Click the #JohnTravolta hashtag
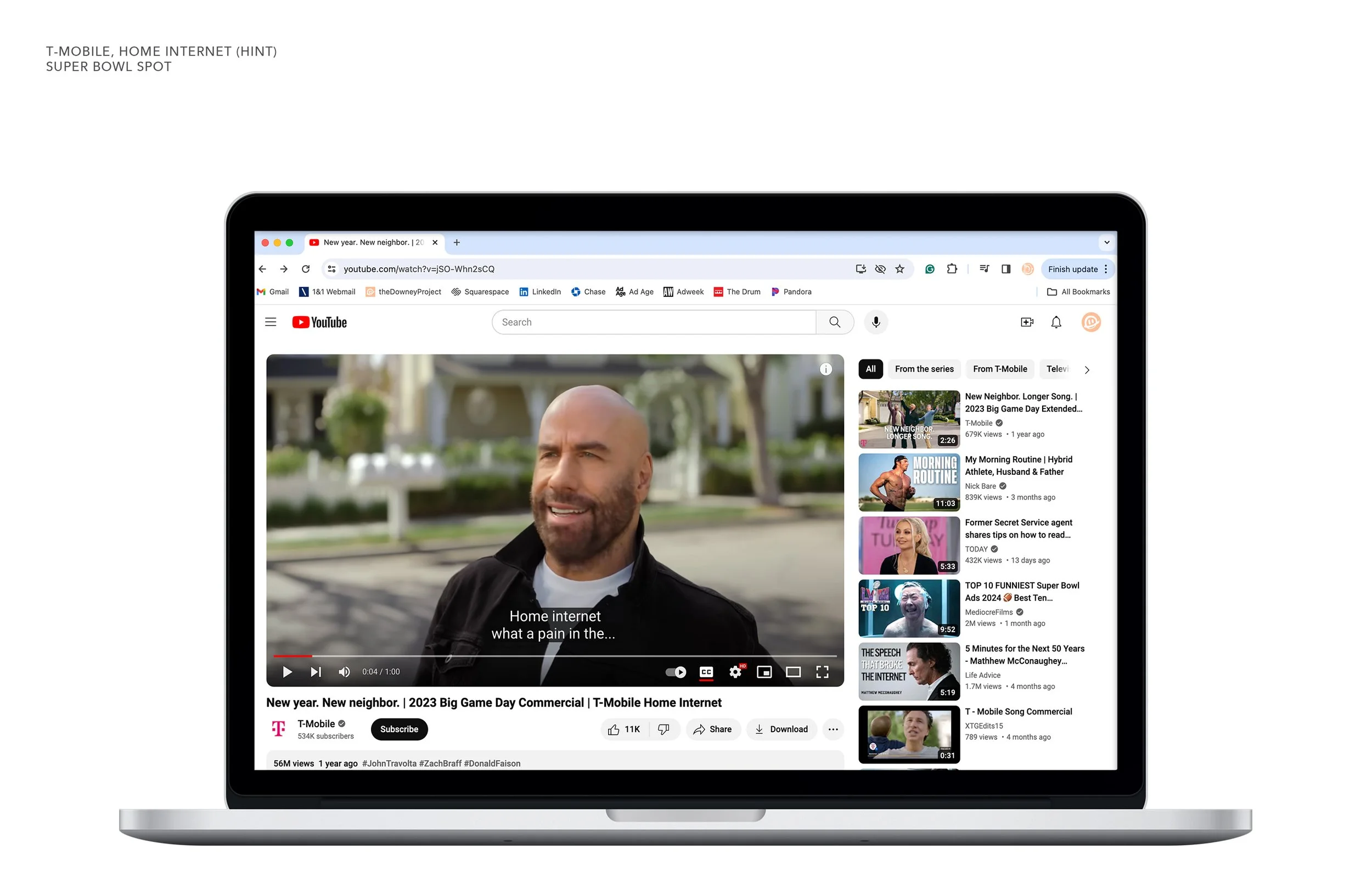 click(x=389, y=763)
